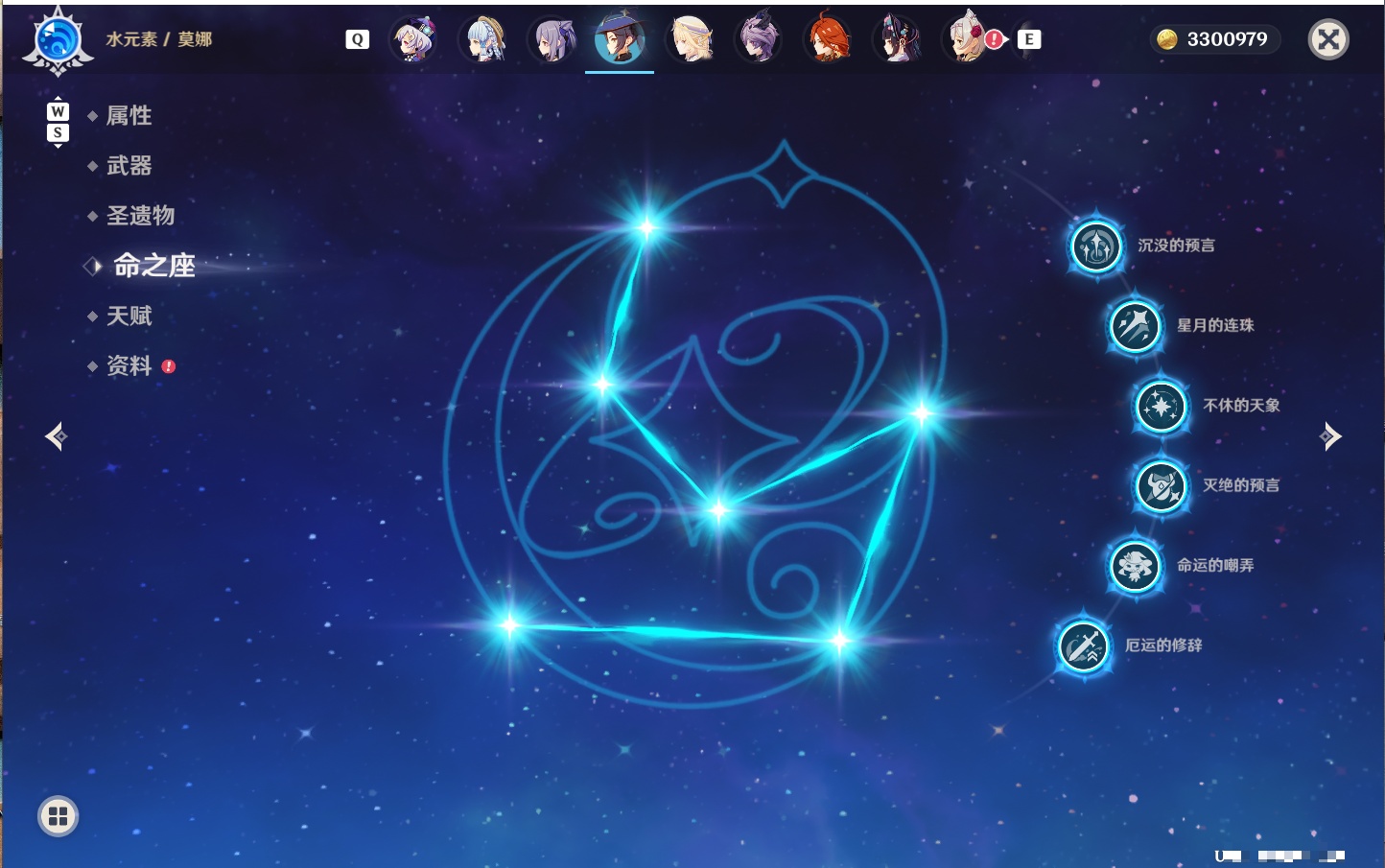Open the 属性 menu item

pyautogui.click(x=129, y=116)
